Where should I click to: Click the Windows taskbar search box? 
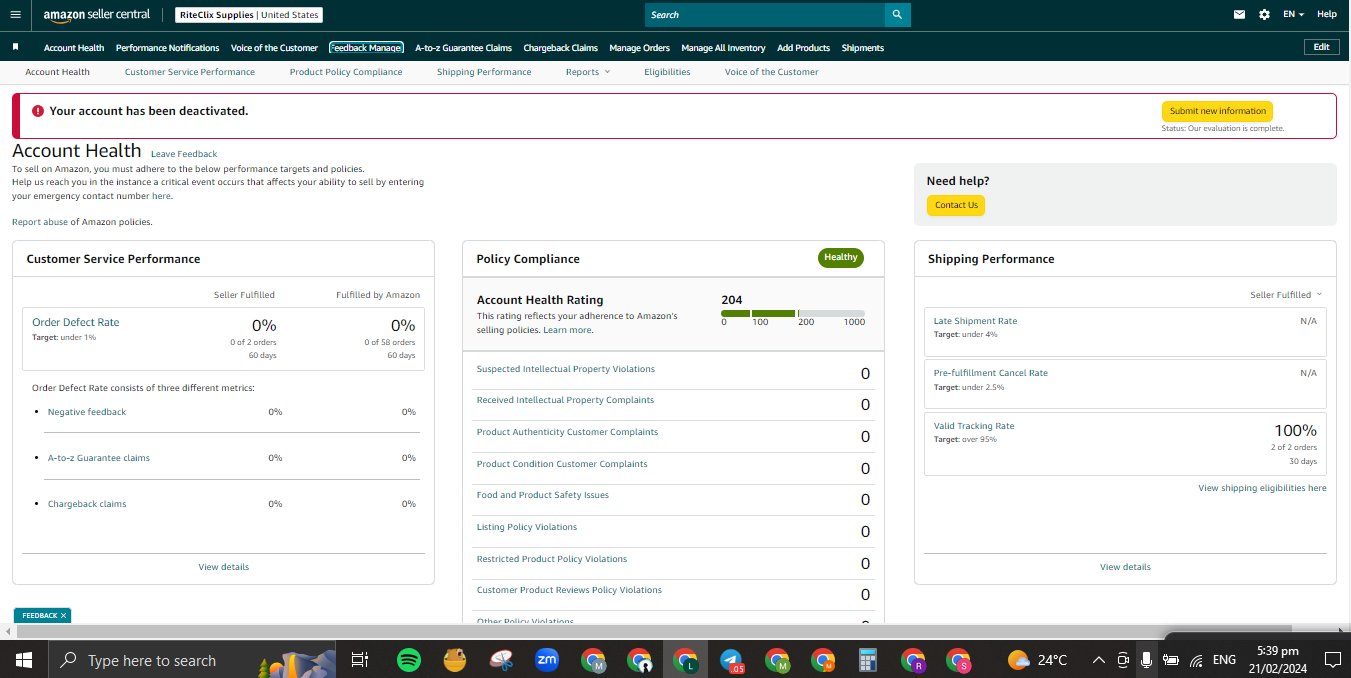(x=192, y=660)
